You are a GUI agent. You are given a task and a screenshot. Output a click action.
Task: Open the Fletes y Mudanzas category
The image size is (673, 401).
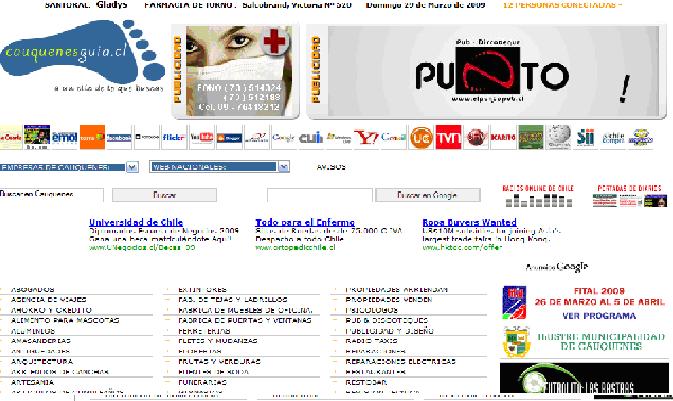218,341
